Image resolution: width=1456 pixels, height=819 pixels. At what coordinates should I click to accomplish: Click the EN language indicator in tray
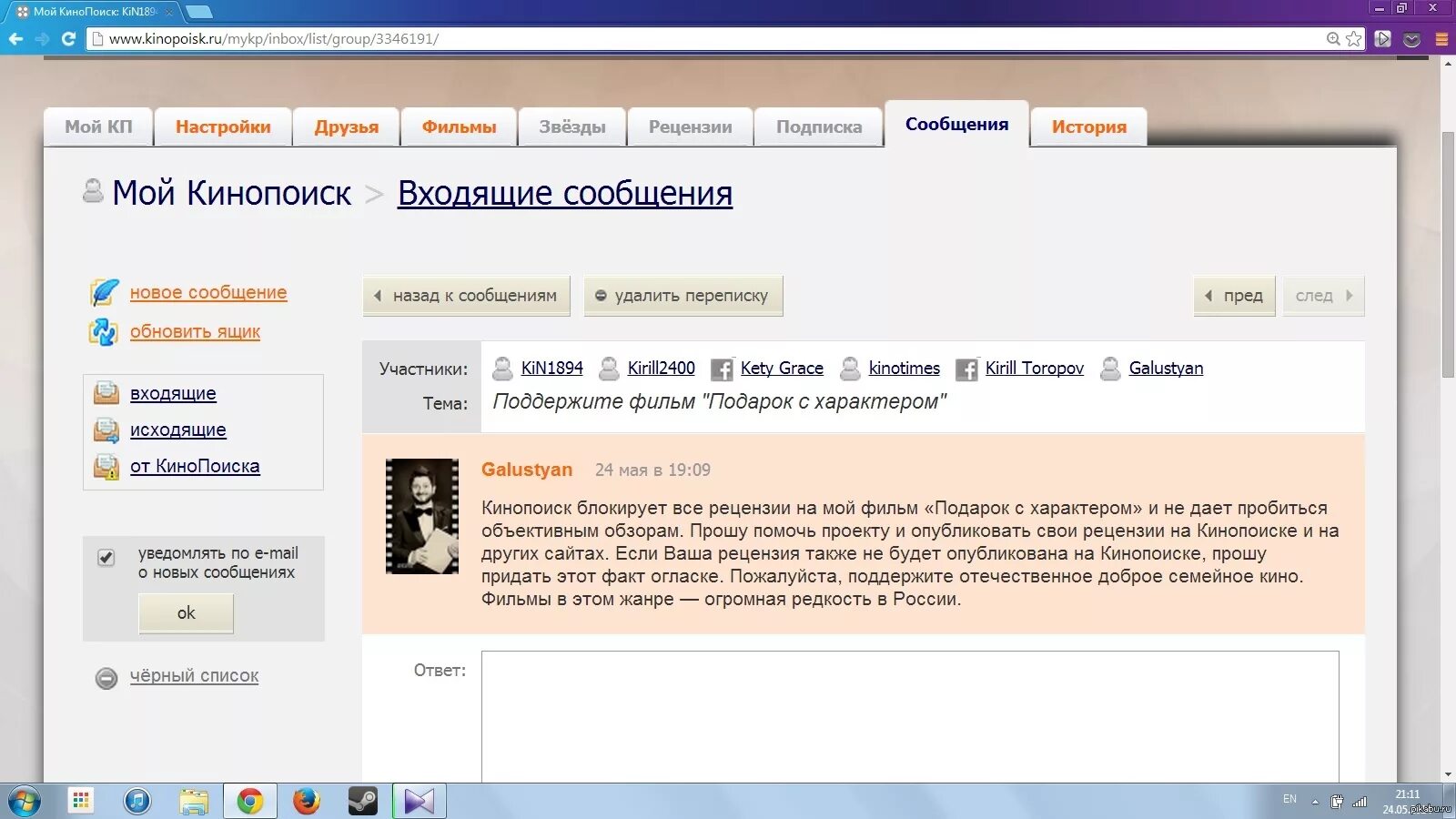coord(1289,799)
